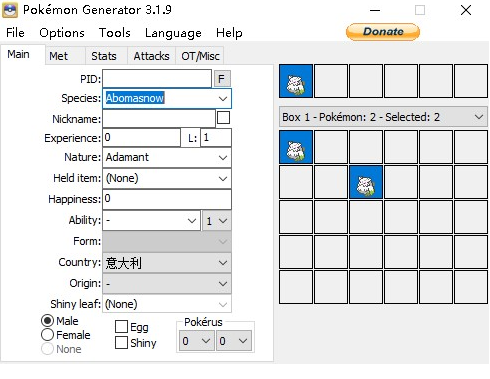Open the Box 1 selector dropdown

pyautogui.click(x=383, y=117)
